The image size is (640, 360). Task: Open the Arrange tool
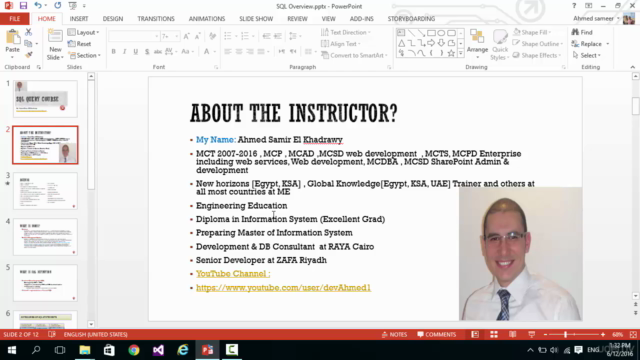click(x=477, y=45)
